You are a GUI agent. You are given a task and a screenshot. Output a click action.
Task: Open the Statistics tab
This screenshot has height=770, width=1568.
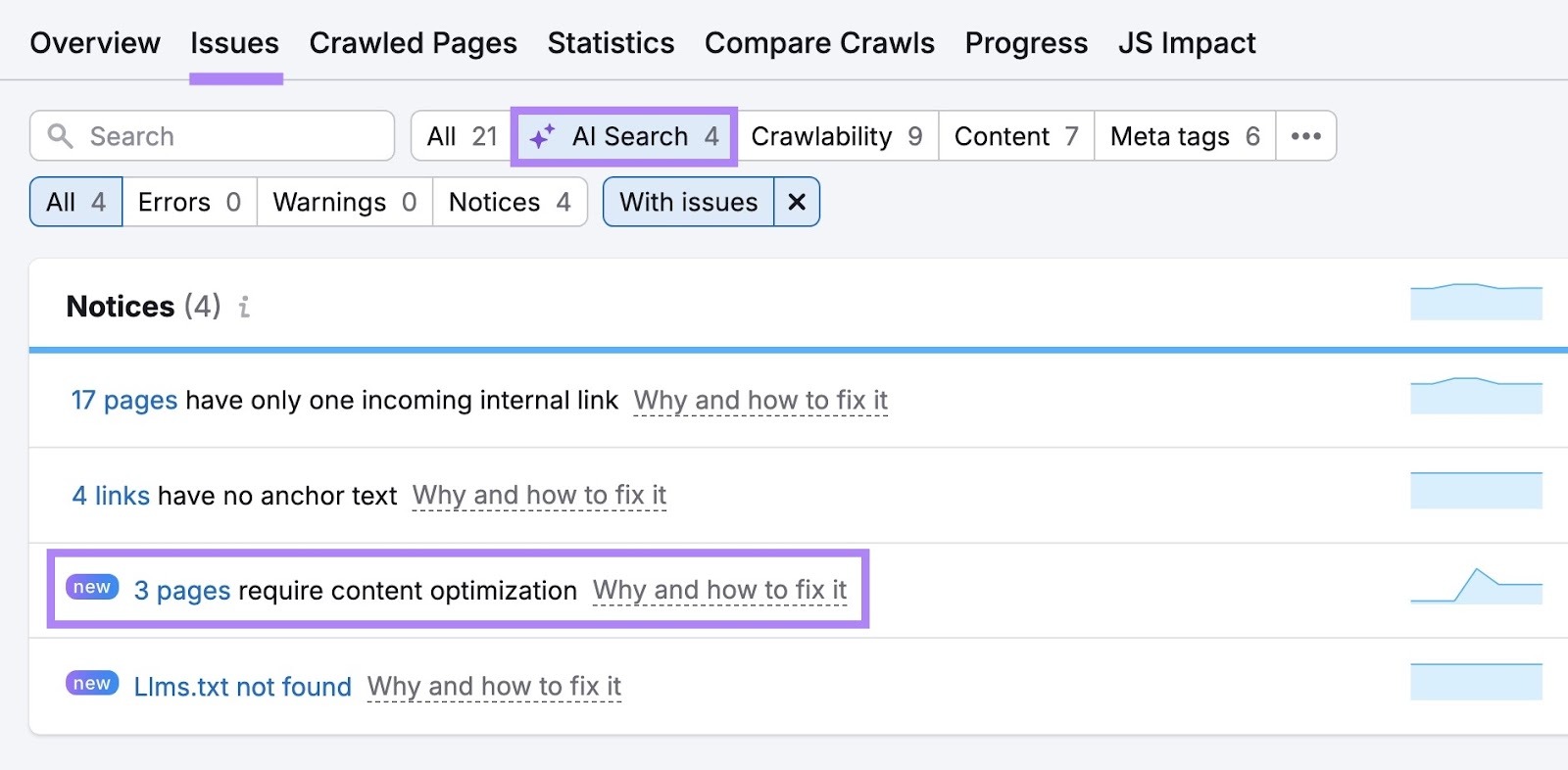611,42
